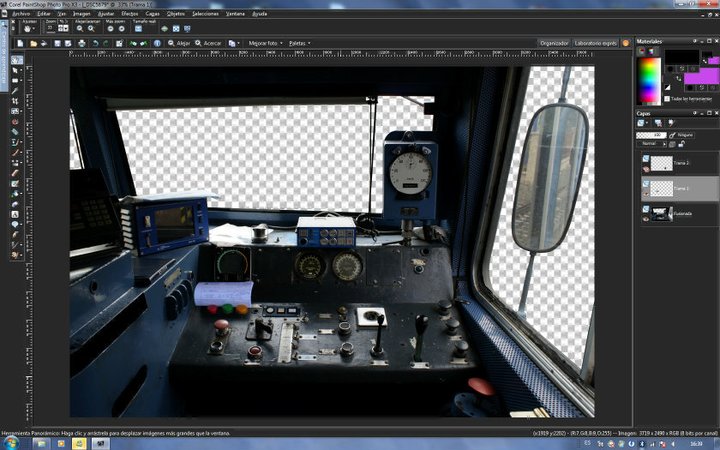Click the New image icon
This screenshot has height=450, width=720.
19,44
